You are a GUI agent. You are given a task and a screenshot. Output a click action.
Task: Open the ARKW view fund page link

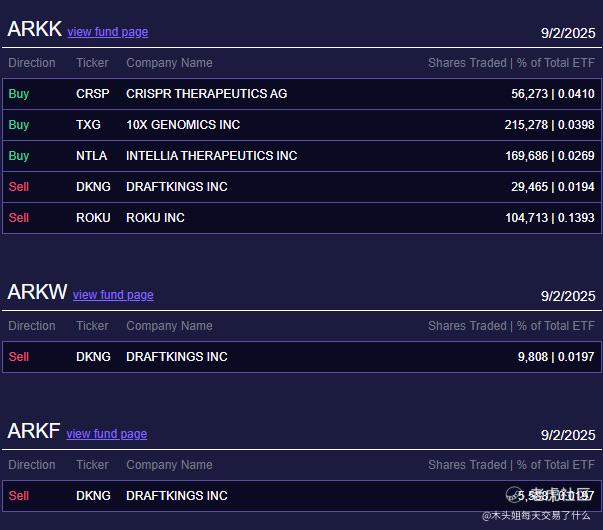pyautogui.click(x=113, y=295)
